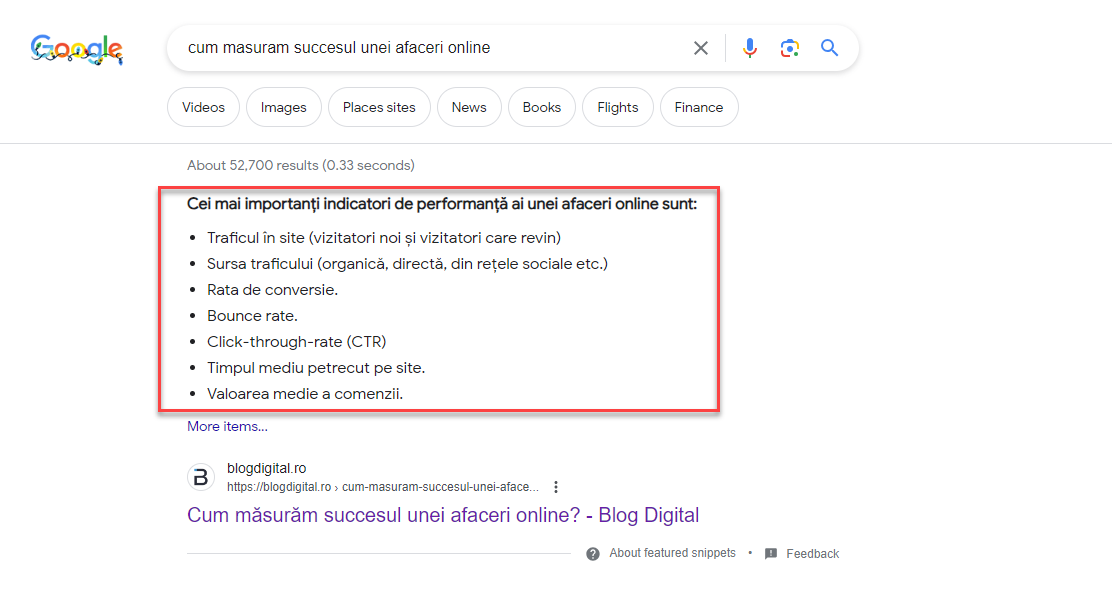
Task: Switch to the Images tab
Action: click(283, 107)
